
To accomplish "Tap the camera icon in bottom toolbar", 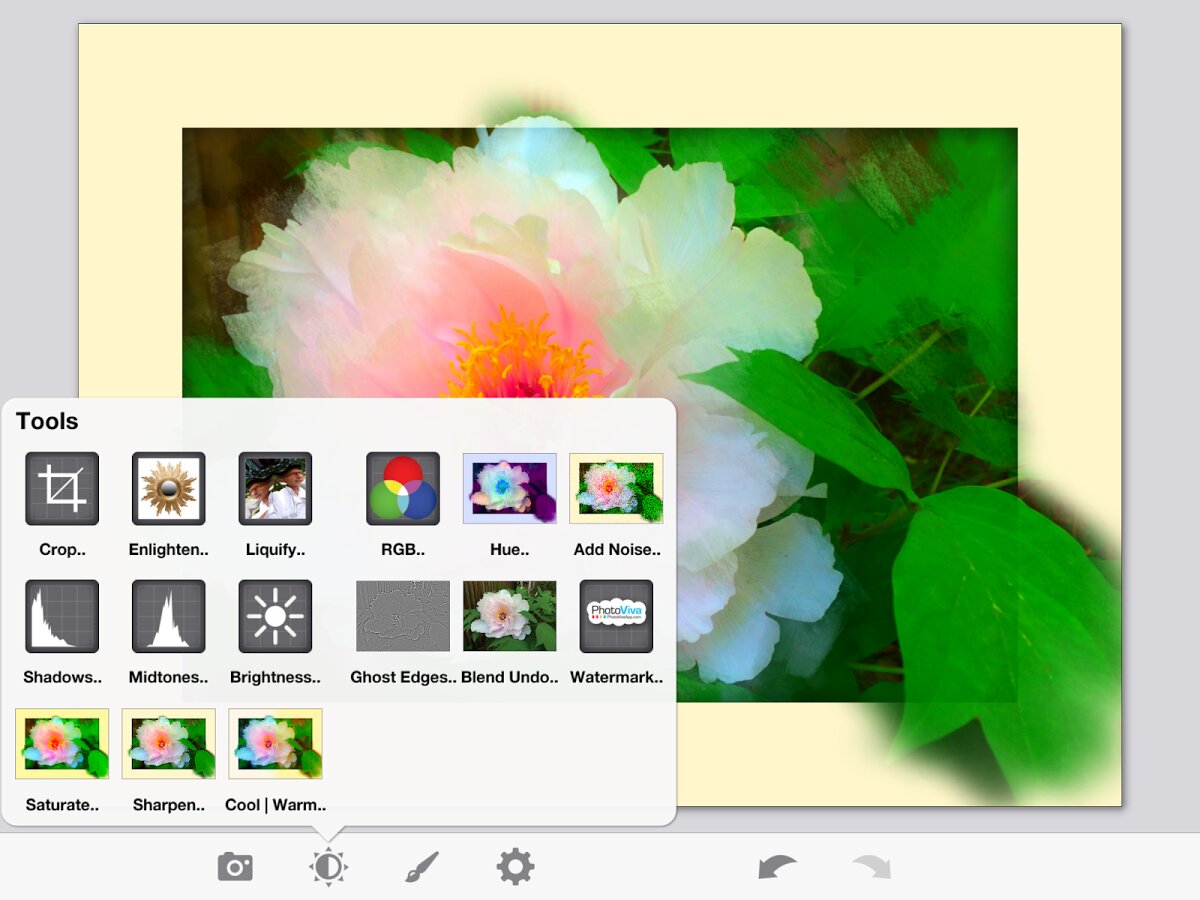I will [235, 867].
